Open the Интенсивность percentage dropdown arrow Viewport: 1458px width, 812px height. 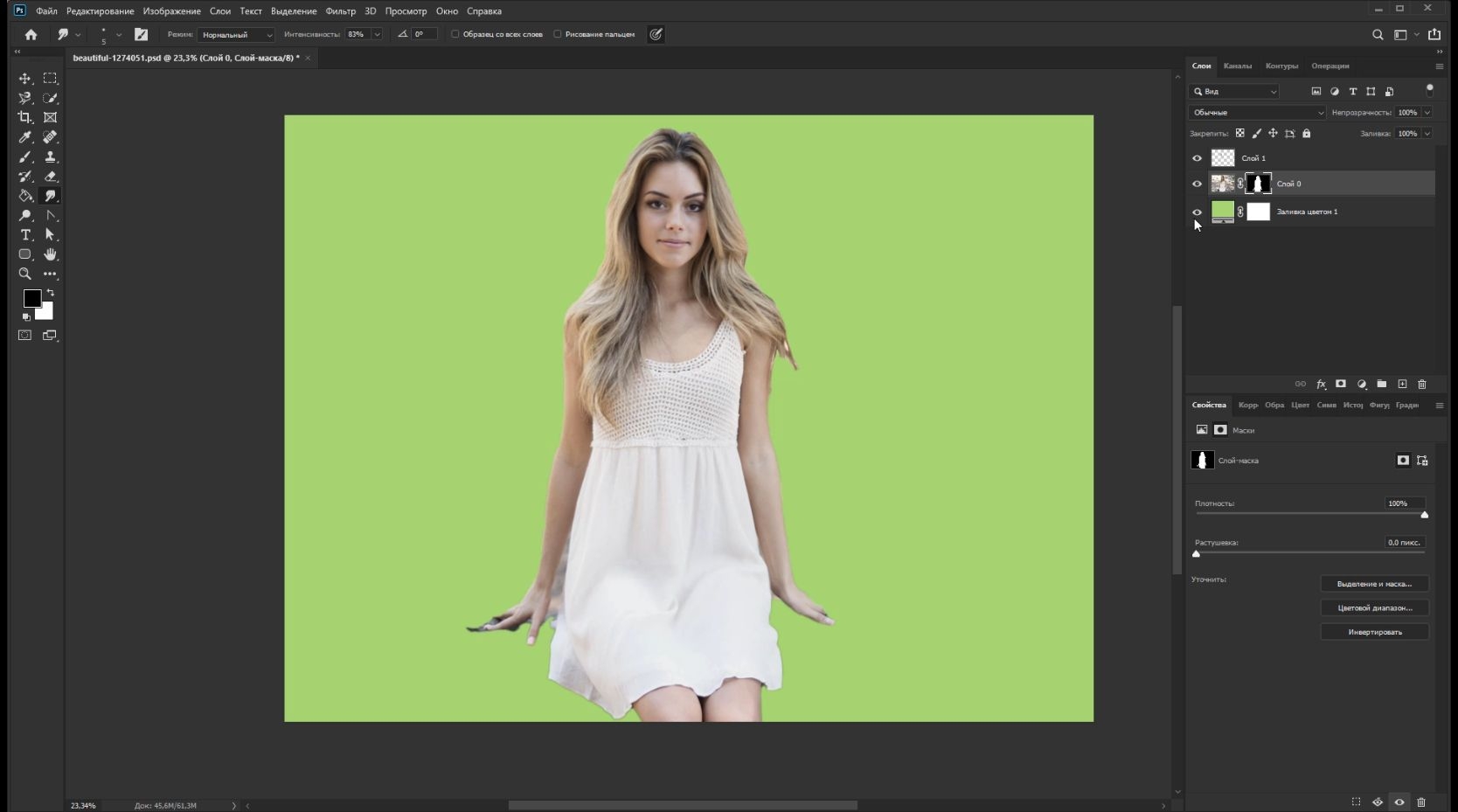(x=377, y=34)
